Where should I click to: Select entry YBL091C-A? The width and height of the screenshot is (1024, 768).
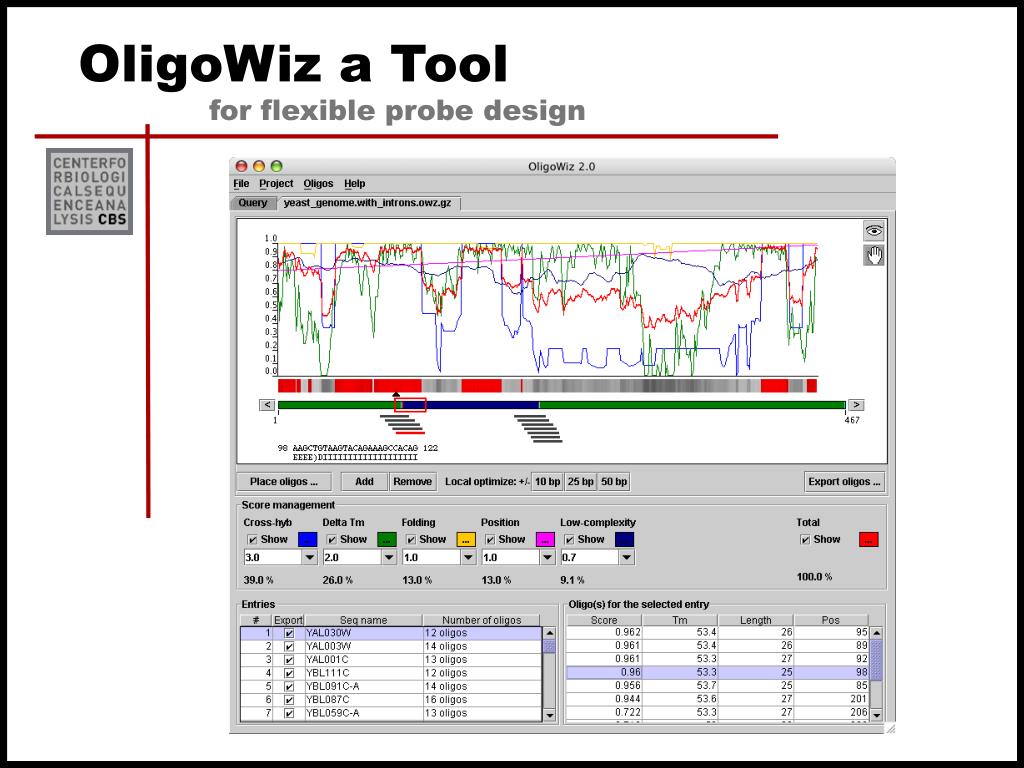coord(391,686)
